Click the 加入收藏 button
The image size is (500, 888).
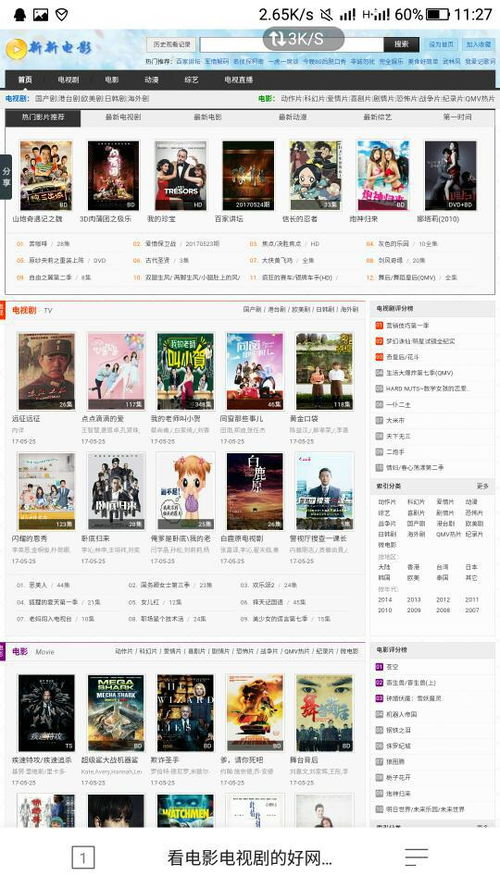point(478,44)
